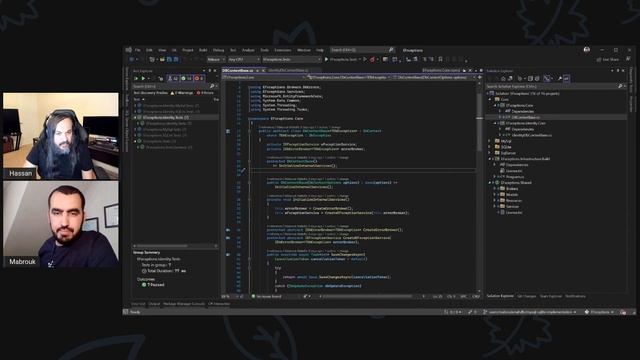640x360 pixels.
Task: Open the Team Explorer bottom tab
Action: click(x=551, y=296)
